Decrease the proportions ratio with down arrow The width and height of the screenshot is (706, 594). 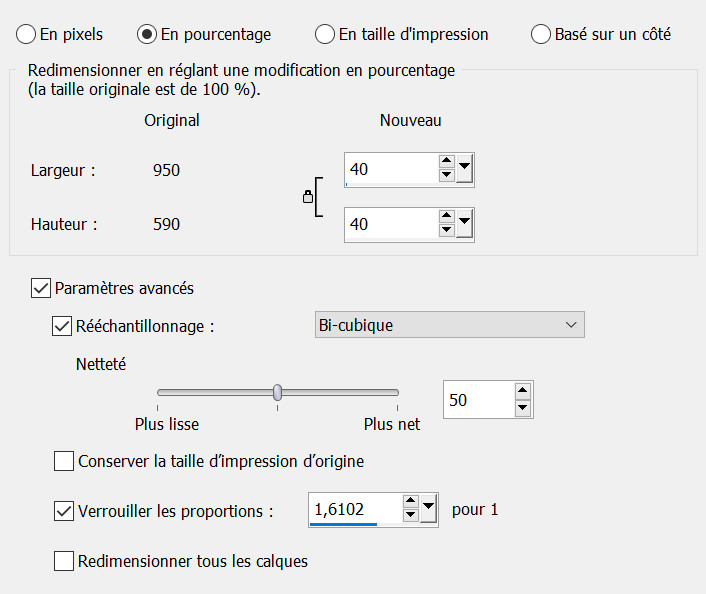pyautogui.click(x=410, y=517)
